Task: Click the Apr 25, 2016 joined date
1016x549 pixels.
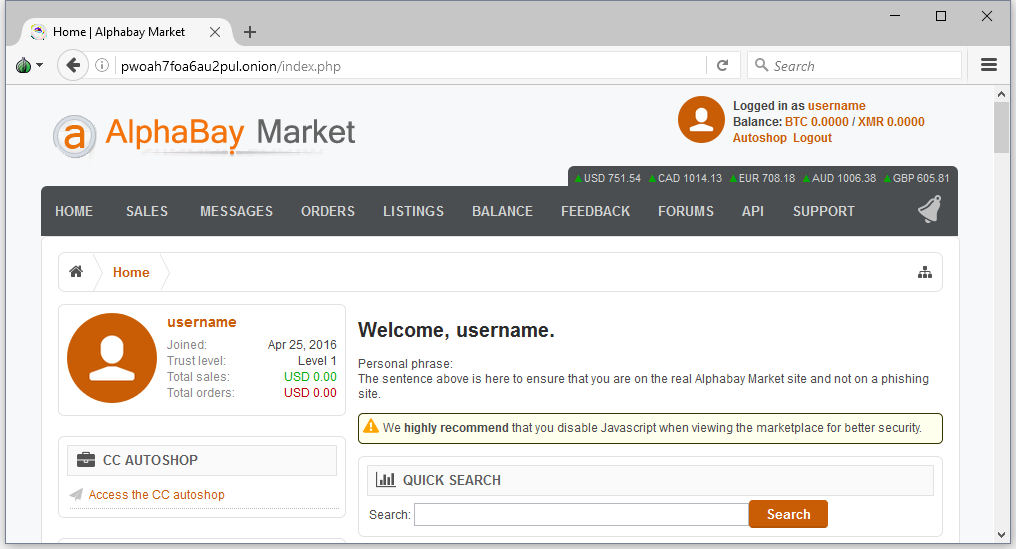Action: (x=302, y=345)
